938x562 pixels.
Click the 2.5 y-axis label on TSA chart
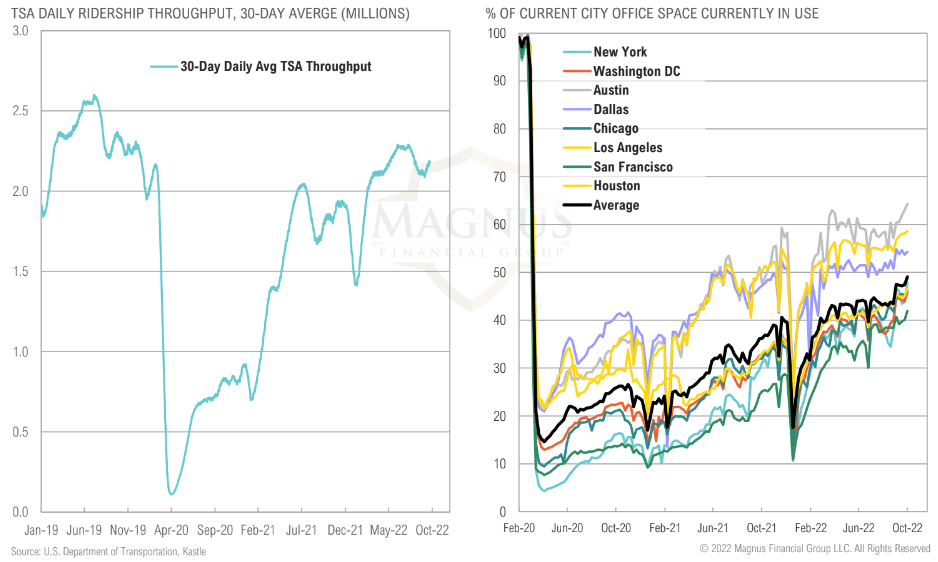(20, 111)
